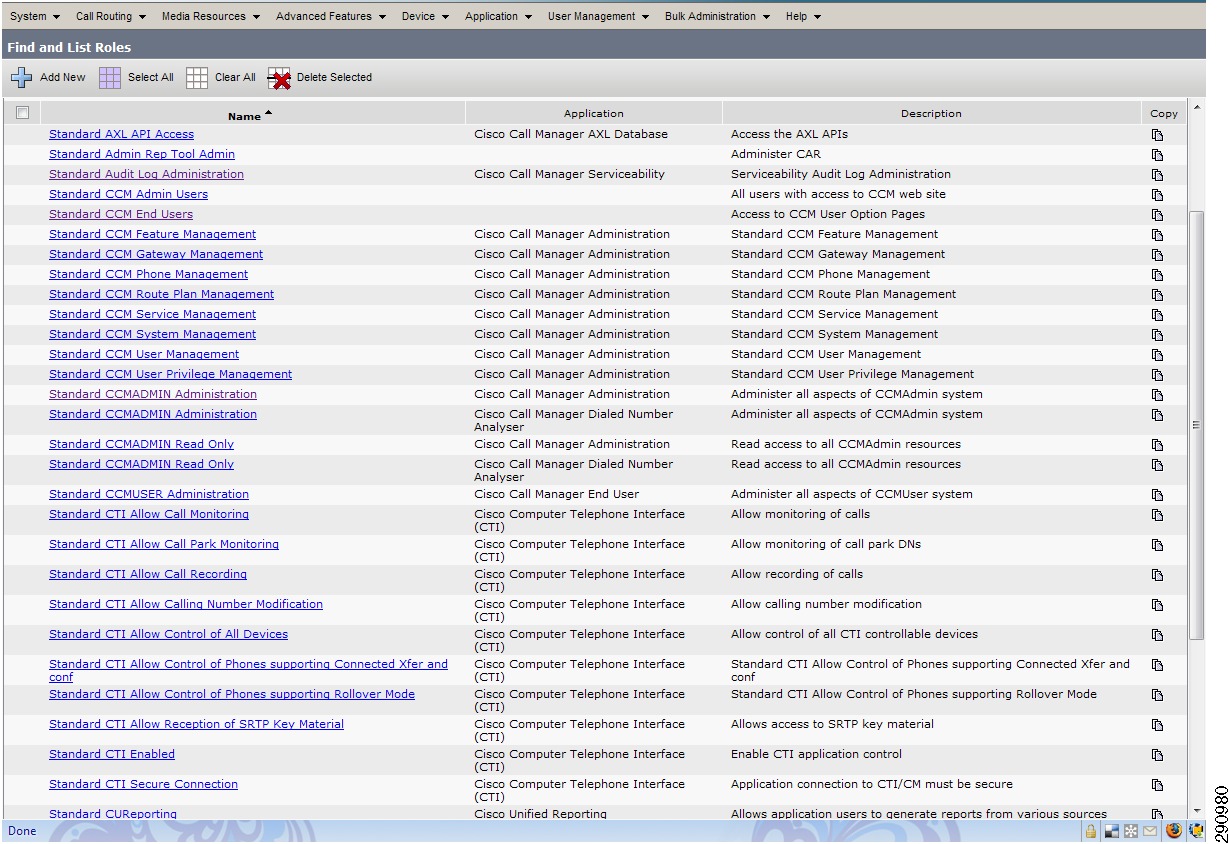
Task: Click the Firefox icon in status bar
Action: tap(1174, 831)
